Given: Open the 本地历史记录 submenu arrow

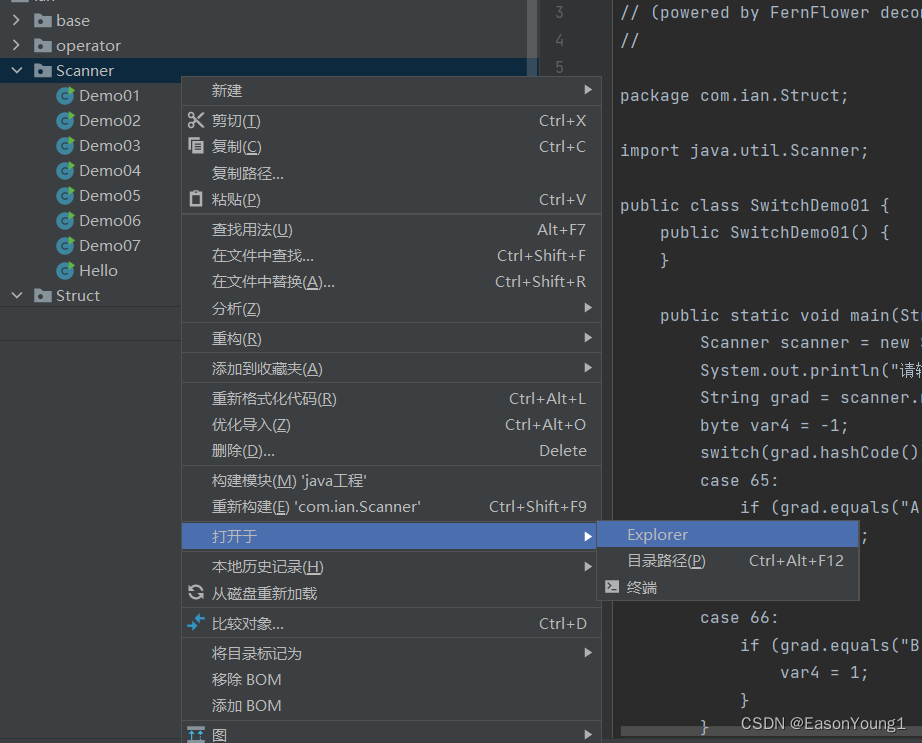Looking at the screenshot, I should tap(587, 566).
